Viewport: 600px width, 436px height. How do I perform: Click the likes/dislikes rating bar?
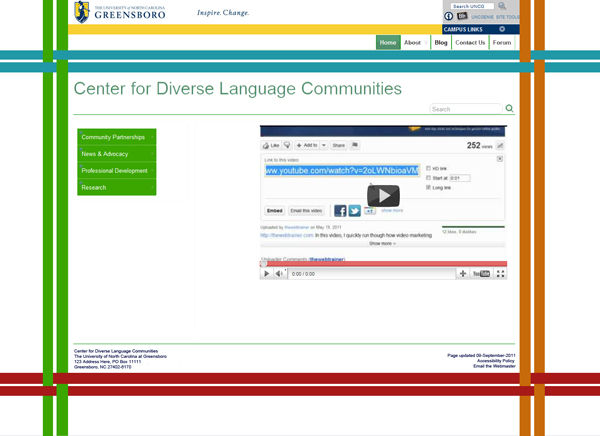point(473,227)
